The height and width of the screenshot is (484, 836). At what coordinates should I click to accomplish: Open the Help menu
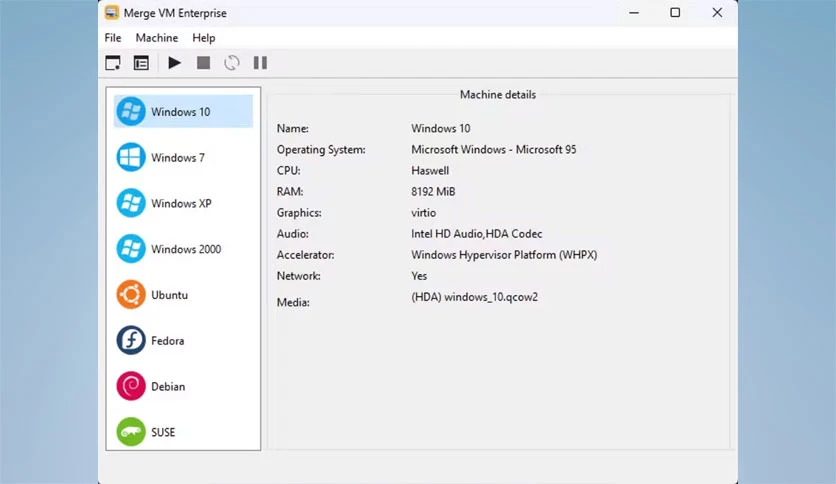click(204, 38)
